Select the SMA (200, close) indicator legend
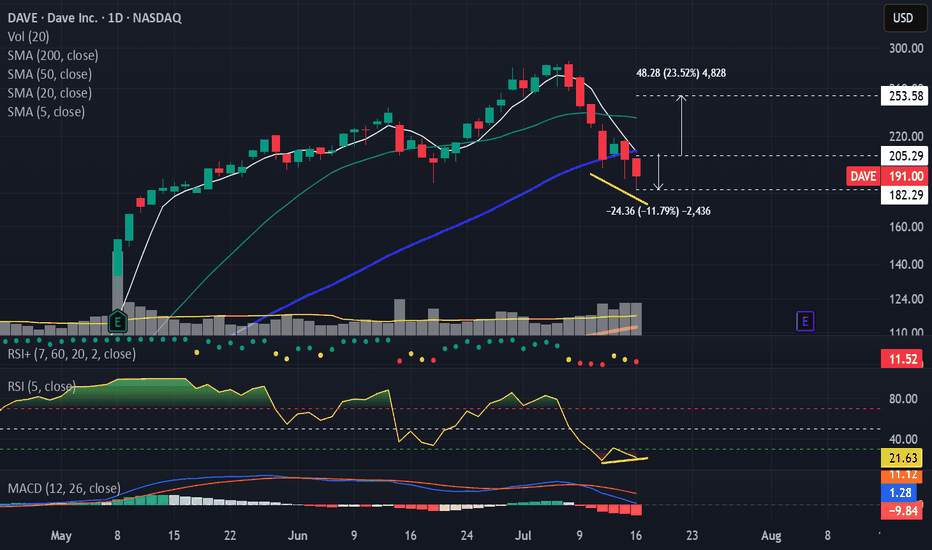 pyautogui.click(x=62, y=55)
